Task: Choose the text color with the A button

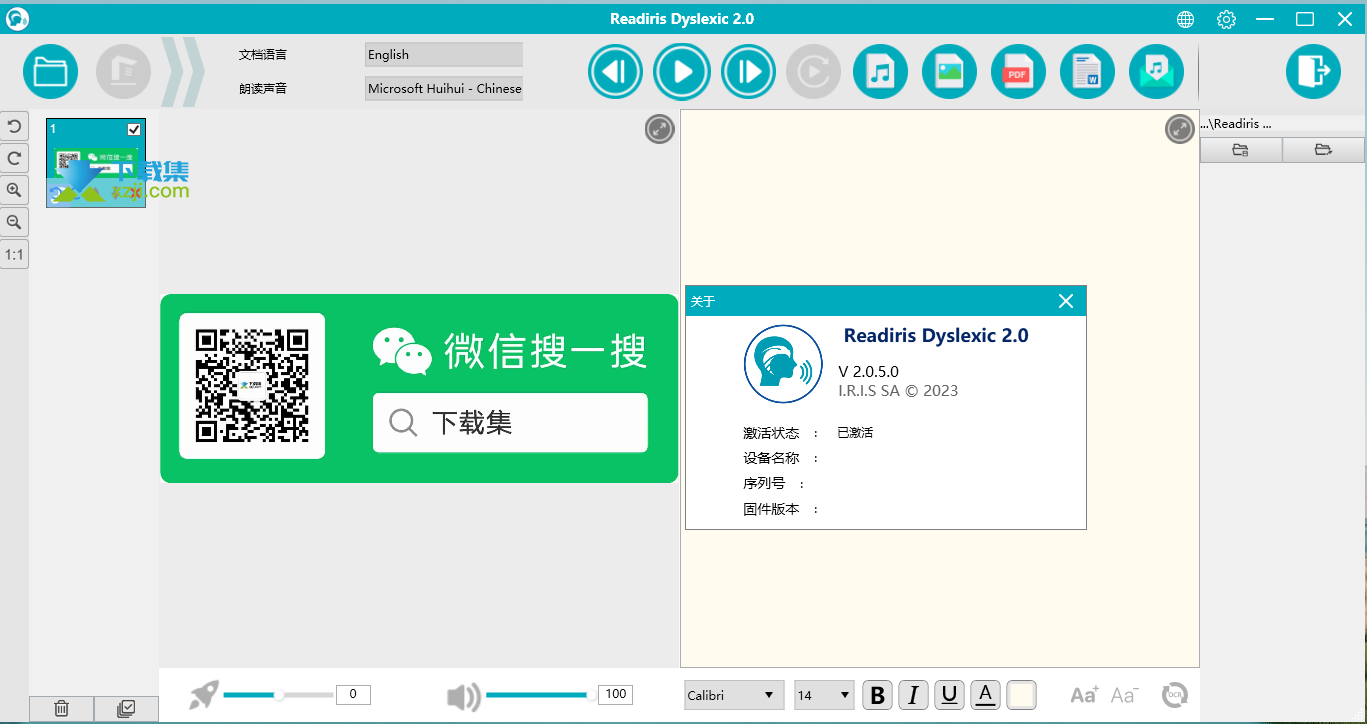Action: (985, 695)
